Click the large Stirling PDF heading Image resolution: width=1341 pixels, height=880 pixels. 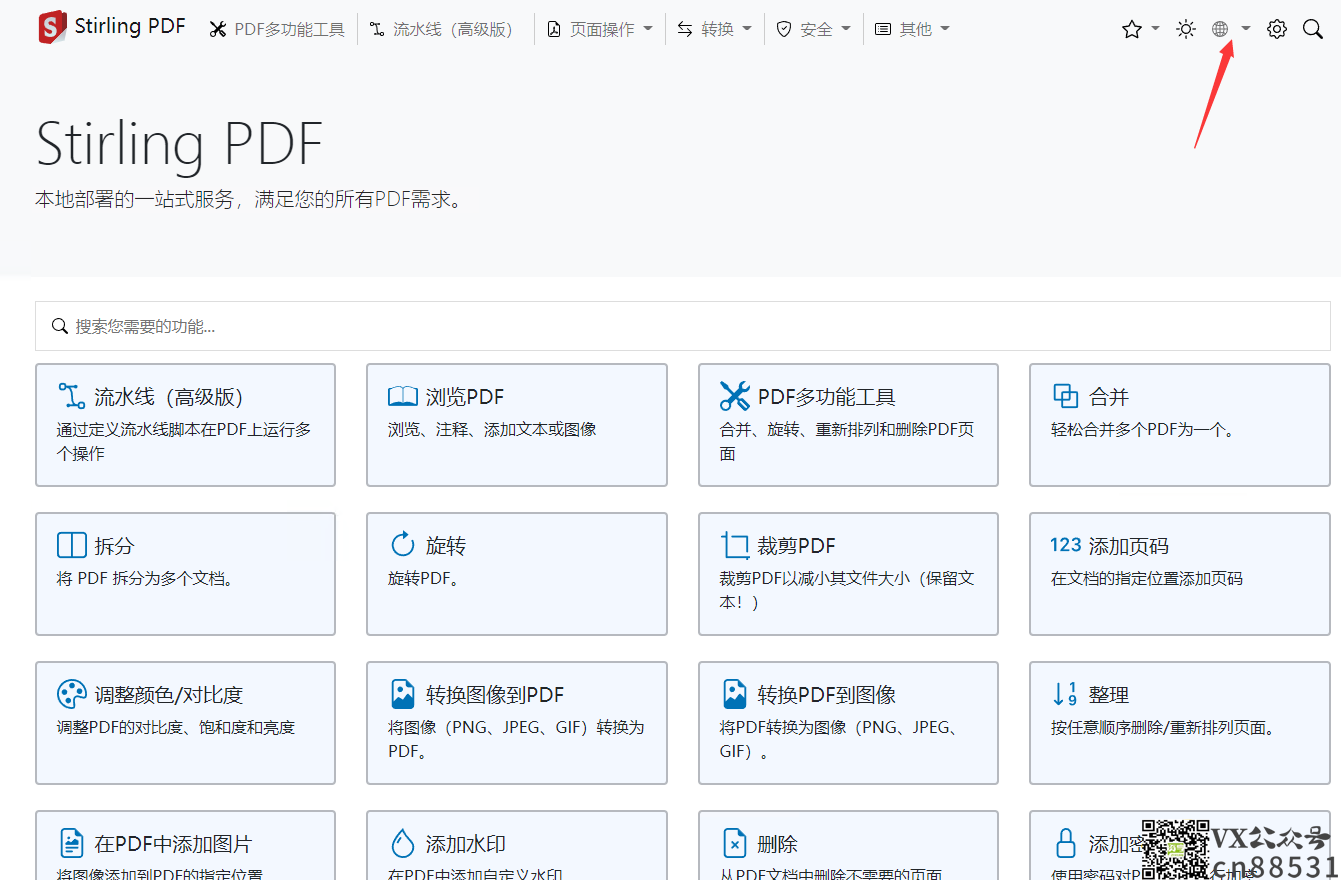pos(180,143)
